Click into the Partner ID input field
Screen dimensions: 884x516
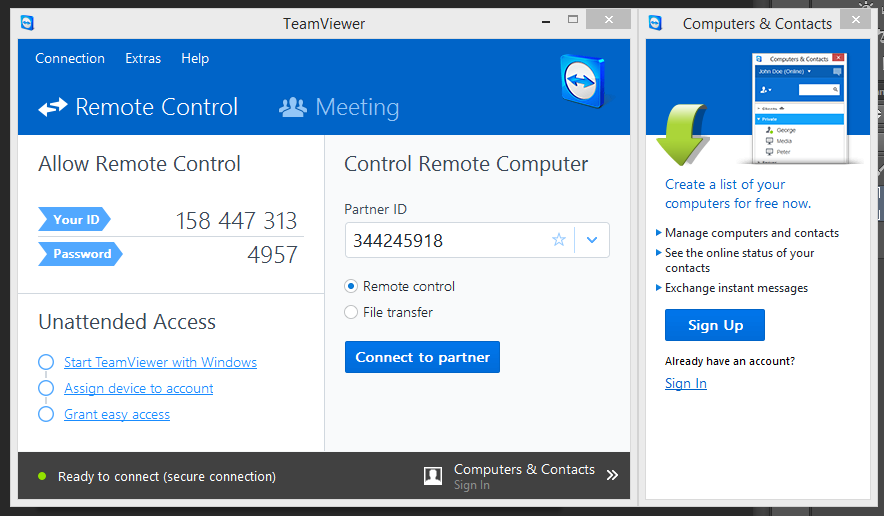[445, 240]
